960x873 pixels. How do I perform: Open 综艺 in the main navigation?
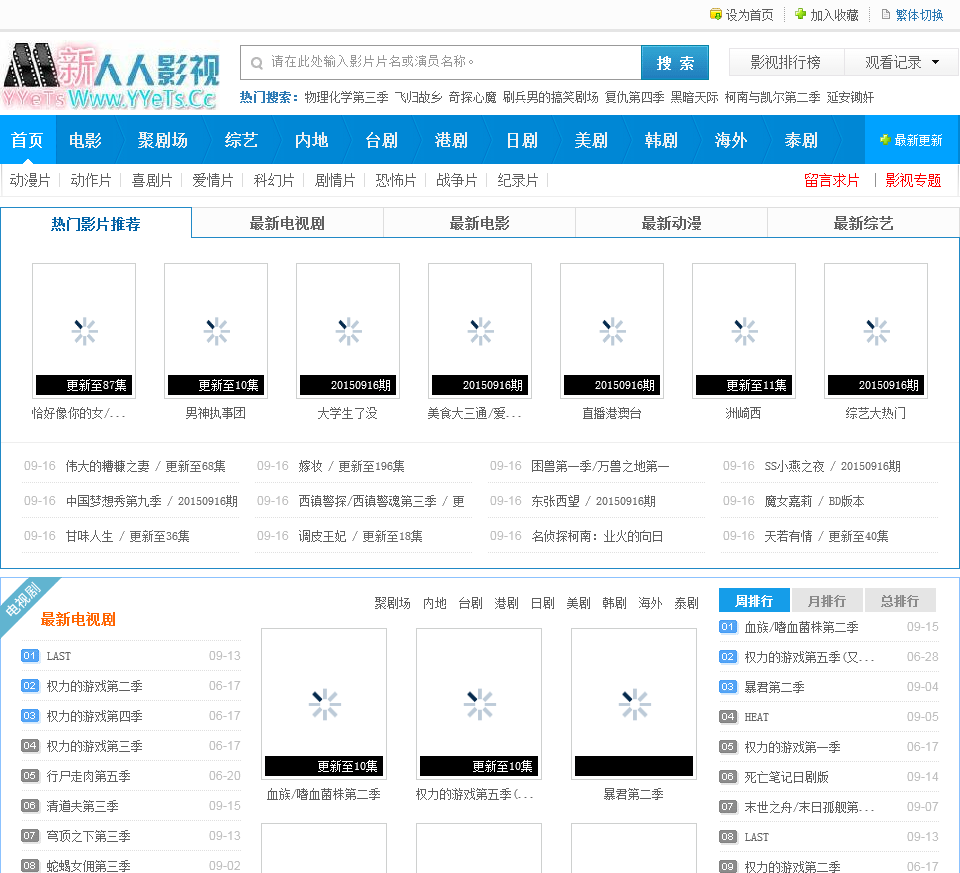[x=241, y=140]
